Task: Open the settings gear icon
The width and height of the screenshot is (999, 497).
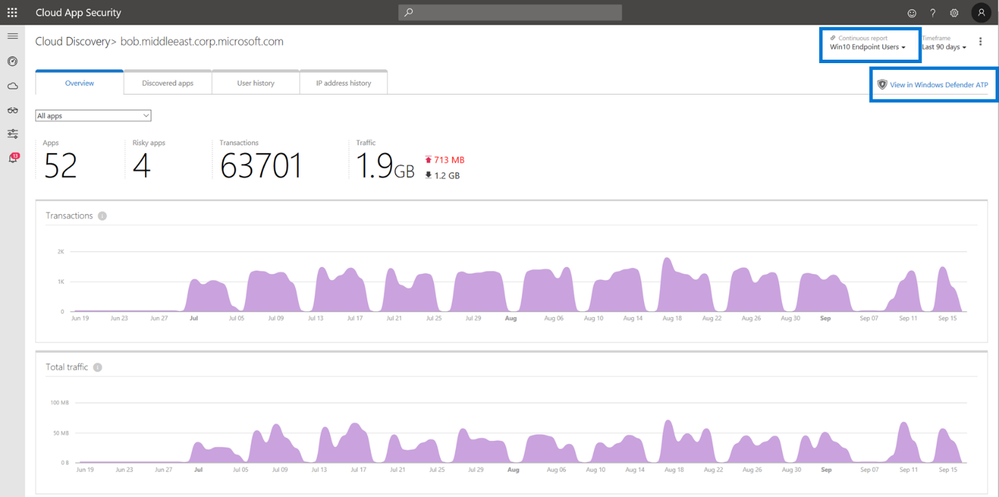Action: [954, 13]
